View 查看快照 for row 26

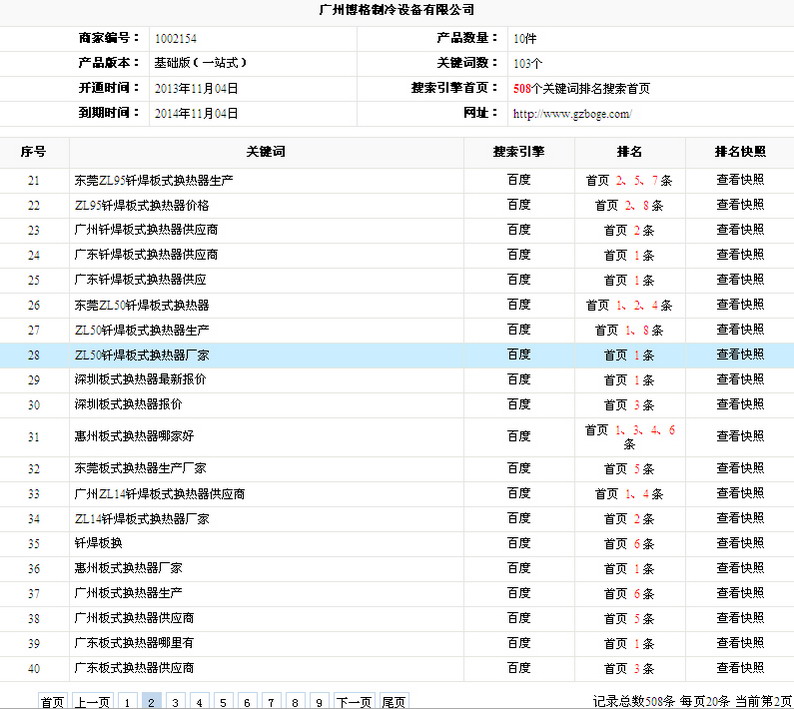click(x=740, y=304)
